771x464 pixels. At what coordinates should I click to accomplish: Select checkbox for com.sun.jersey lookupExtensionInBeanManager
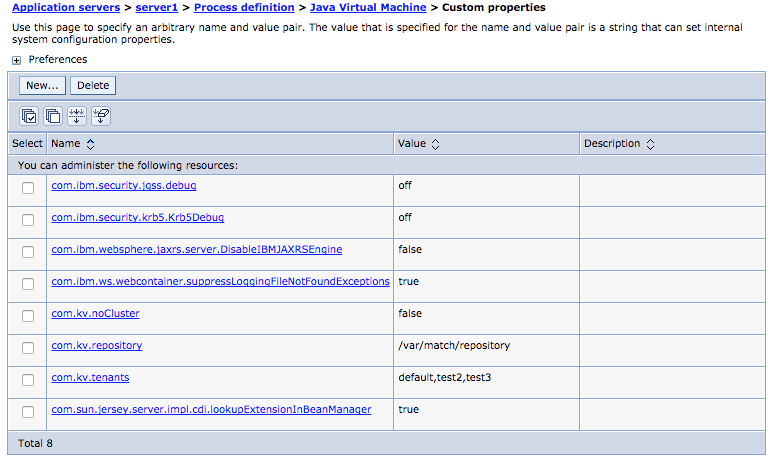[28, 411]
